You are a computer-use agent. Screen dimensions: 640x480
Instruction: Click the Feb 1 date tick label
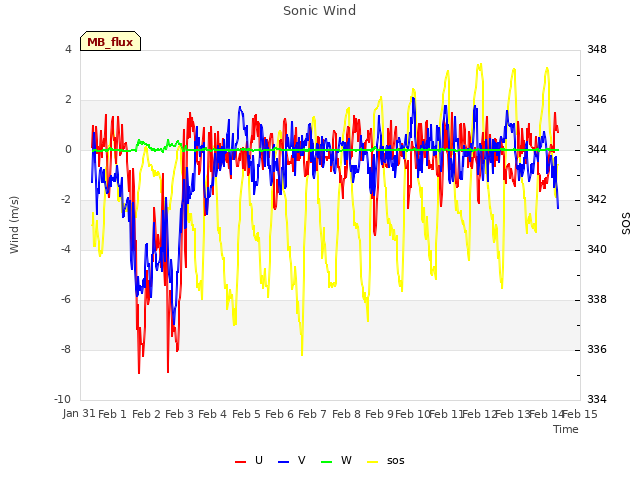[x=112, y=414]
